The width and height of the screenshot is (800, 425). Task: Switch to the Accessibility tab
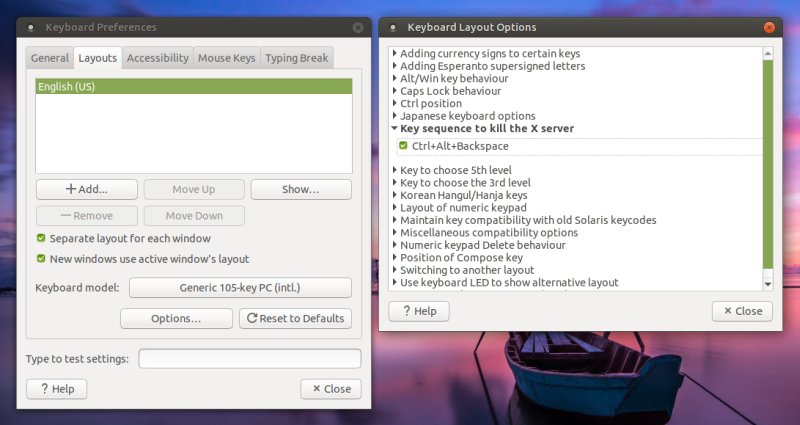(157, 58)
